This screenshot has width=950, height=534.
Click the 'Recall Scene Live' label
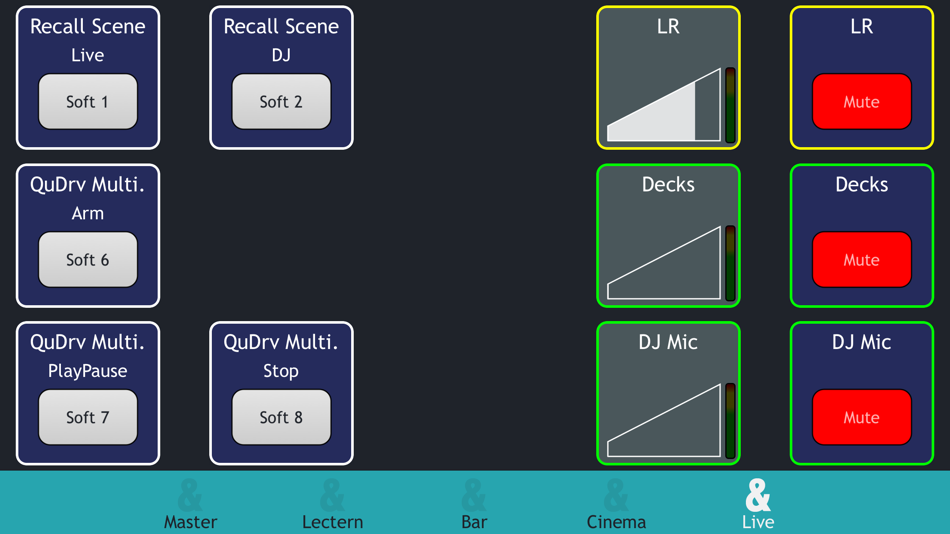click(x=88, y=40)
